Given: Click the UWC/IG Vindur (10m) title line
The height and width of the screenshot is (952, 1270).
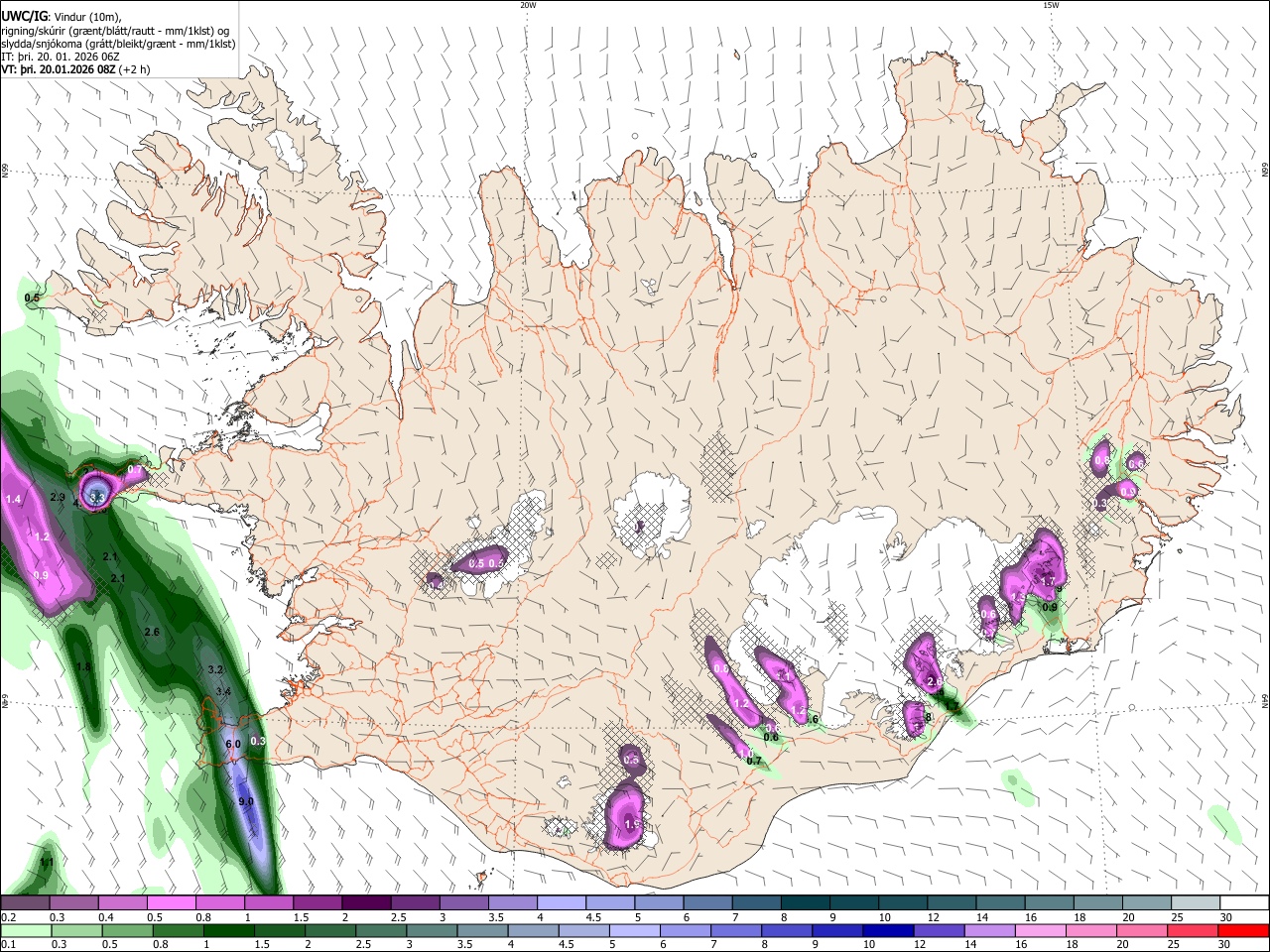Looking at the screenshot, I should 61,17.
